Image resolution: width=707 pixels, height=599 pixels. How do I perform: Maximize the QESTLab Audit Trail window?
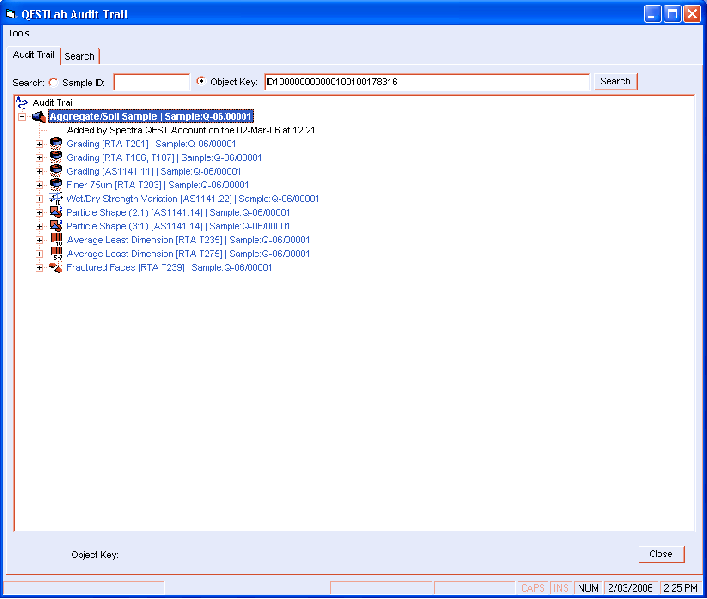(x=672, y=14)
